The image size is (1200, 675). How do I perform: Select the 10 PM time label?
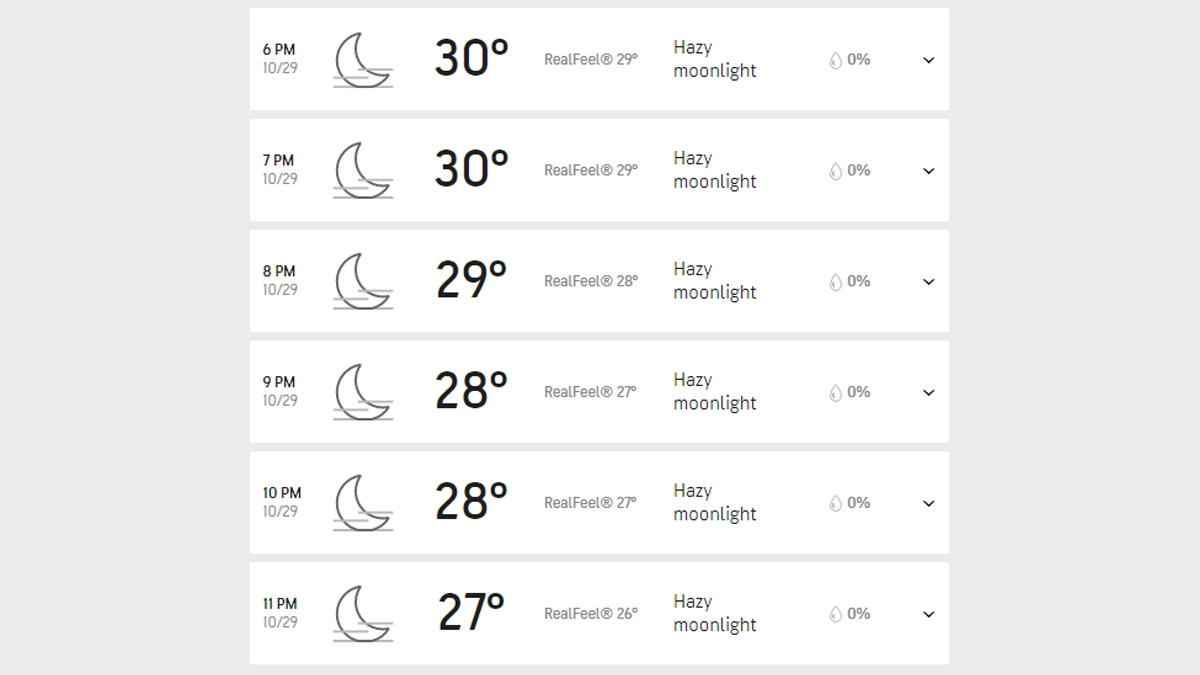(281, 493)
